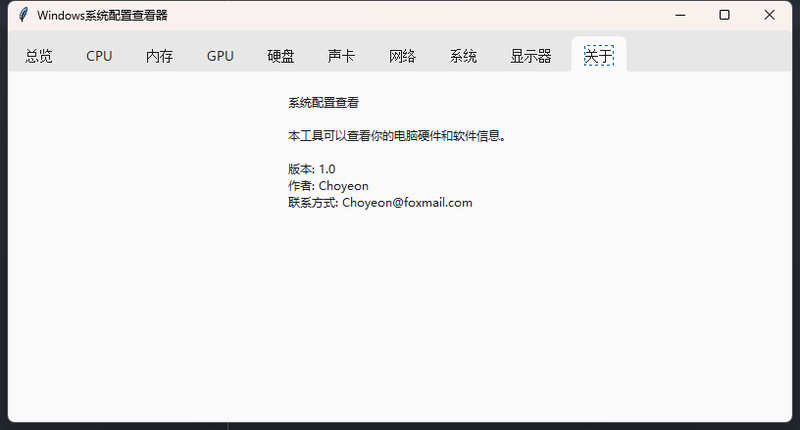Go to the GPU tab
Image resolution: width=800 pixels, height=430 pixels.
220,56
